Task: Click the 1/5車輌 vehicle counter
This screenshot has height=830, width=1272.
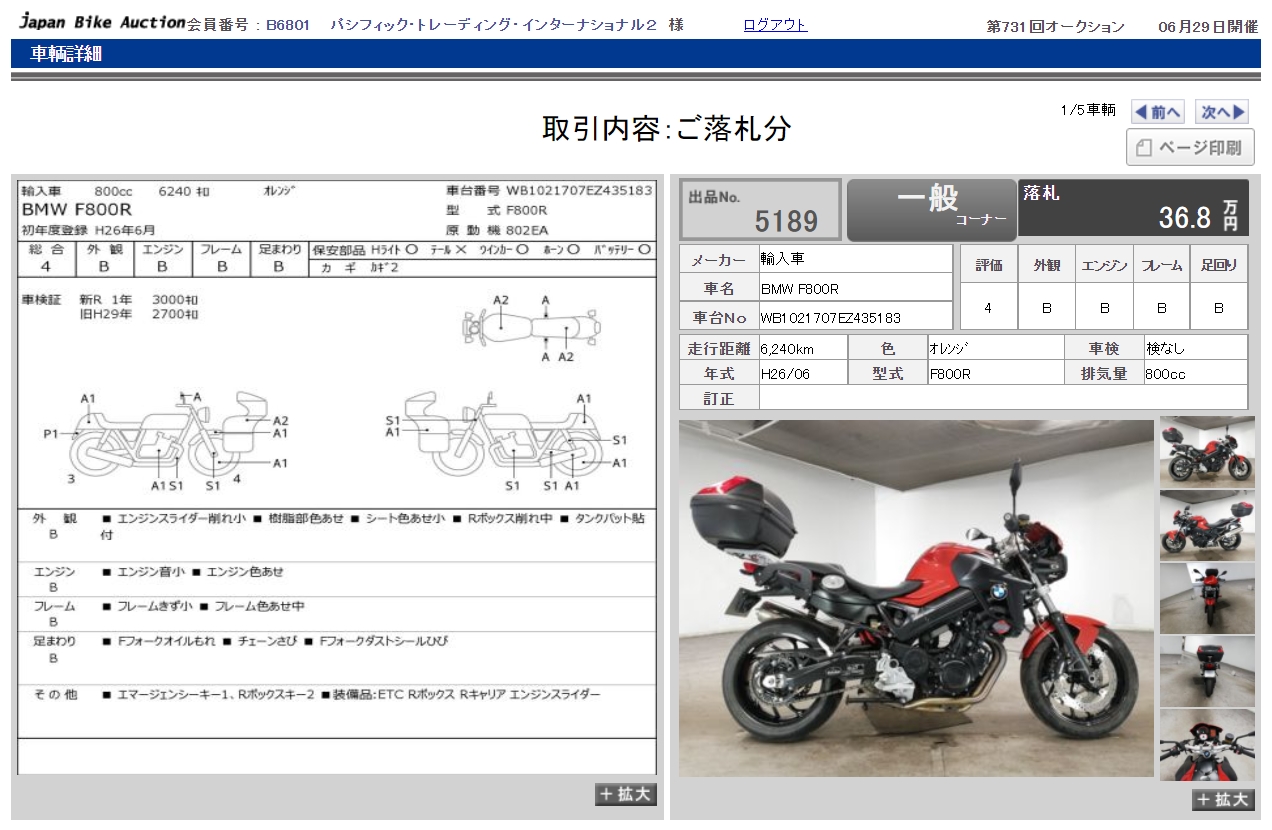Action: pos(1088,110)
